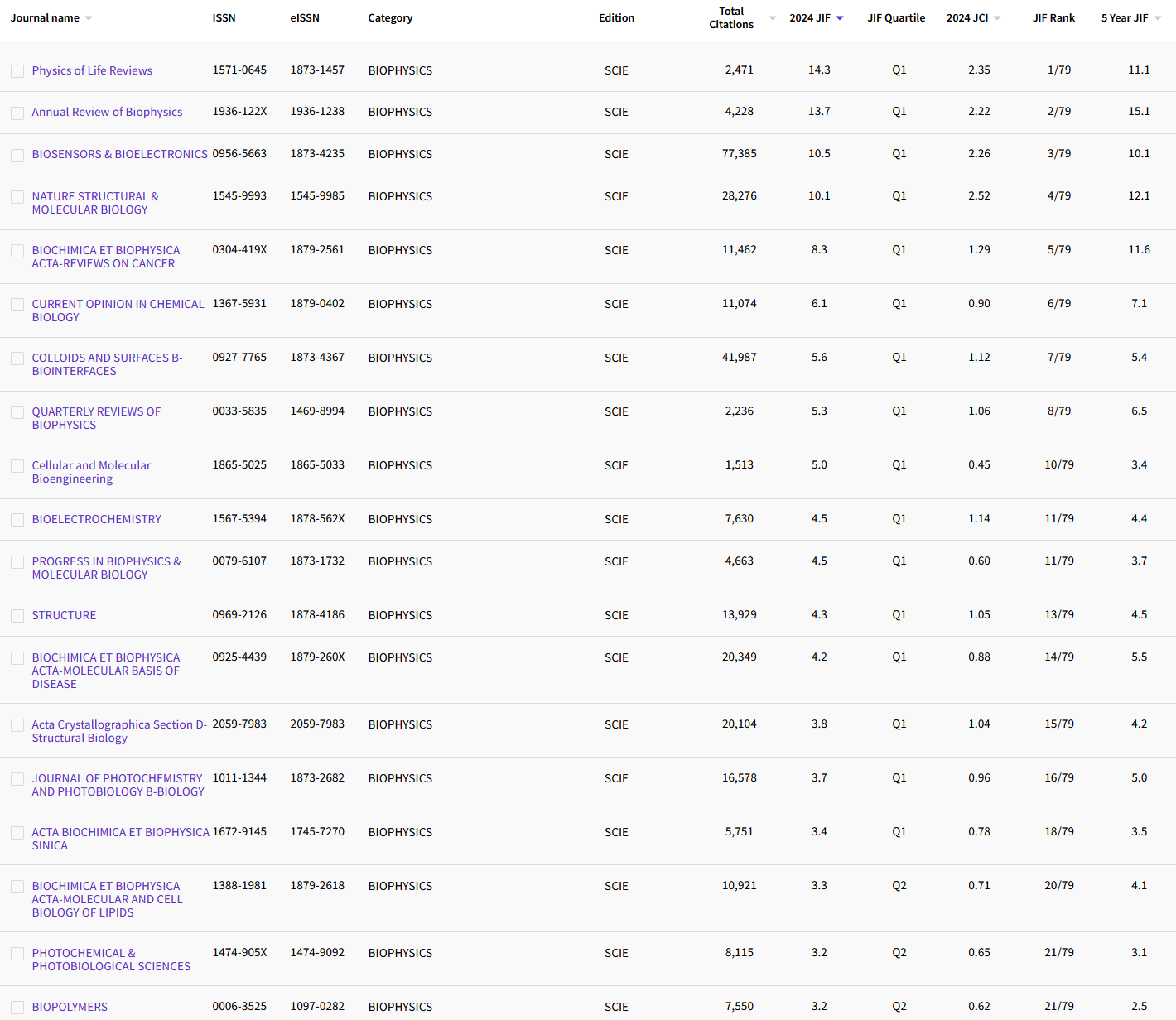Click JCI value 0.45

pos(979,464)
